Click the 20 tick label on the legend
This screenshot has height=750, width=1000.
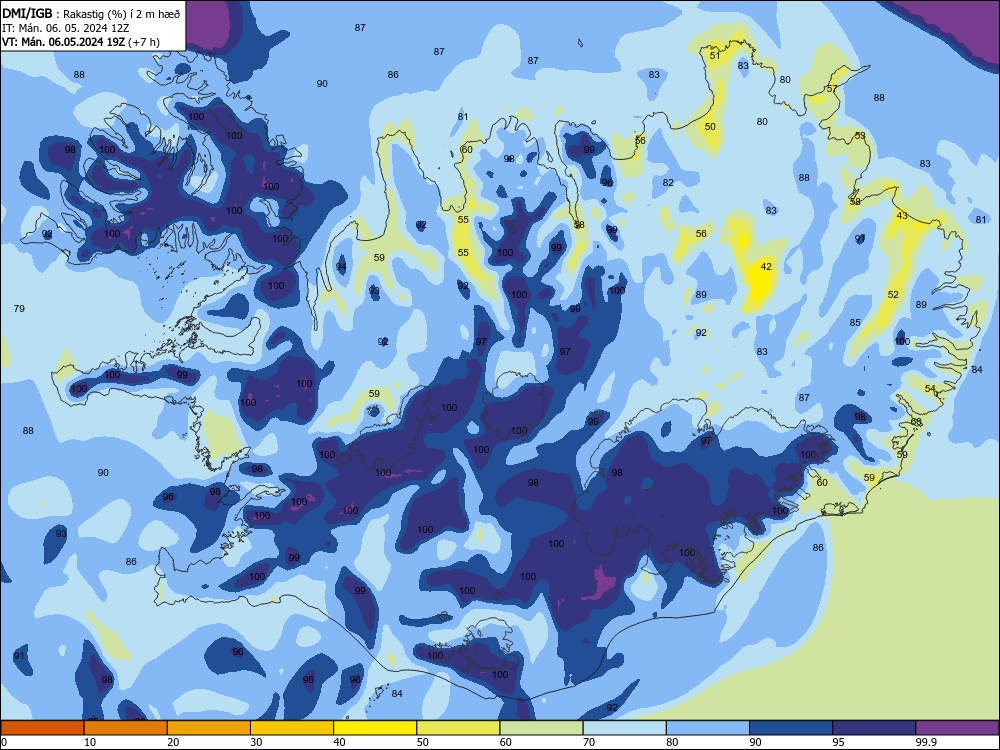[x=173, y=742]
